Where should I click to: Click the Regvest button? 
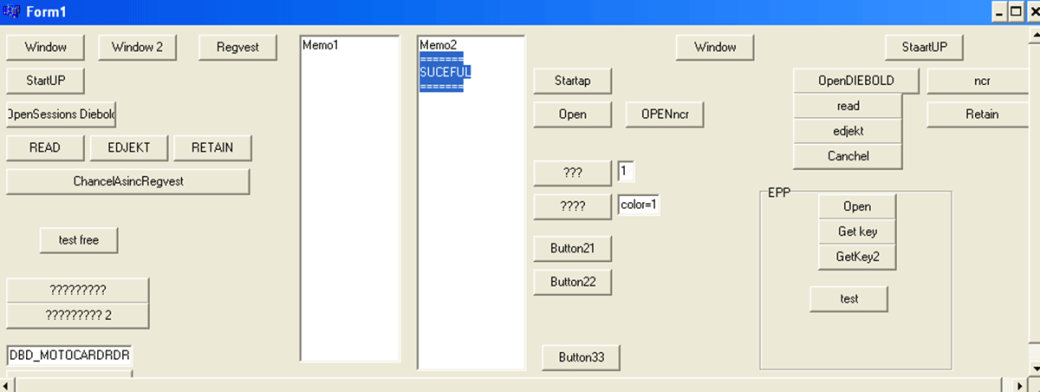[x=237, y=47]
